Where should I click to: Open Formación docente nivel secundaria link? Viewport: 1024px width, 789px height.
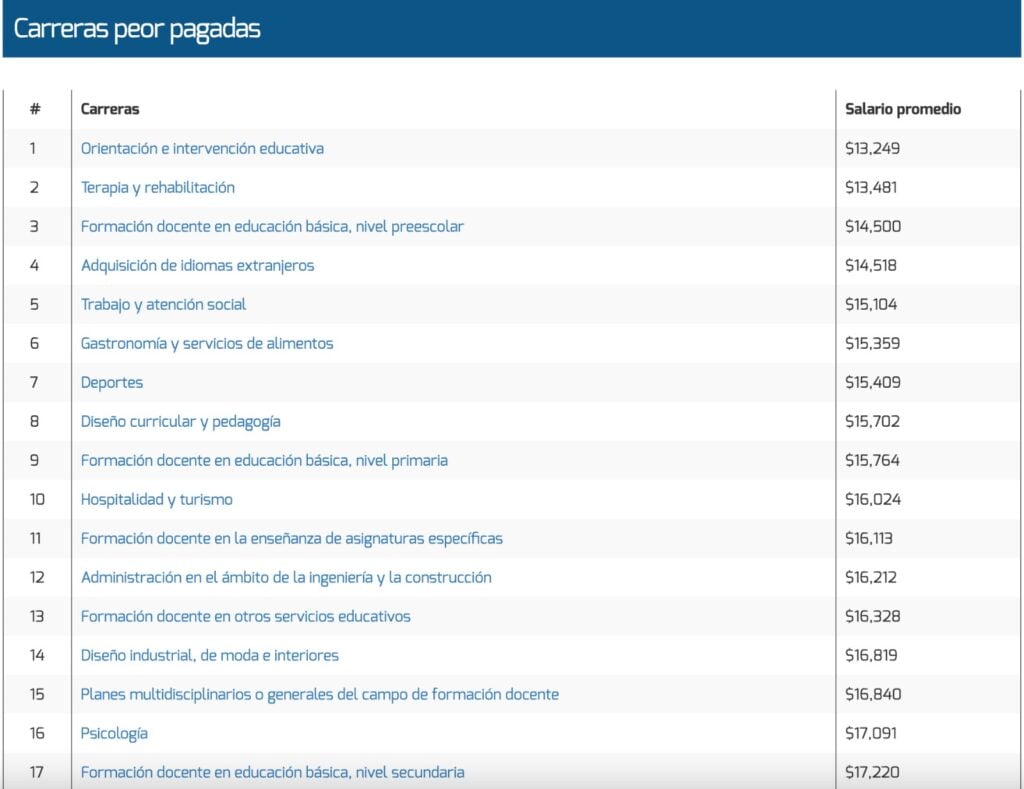click(272, 772)
